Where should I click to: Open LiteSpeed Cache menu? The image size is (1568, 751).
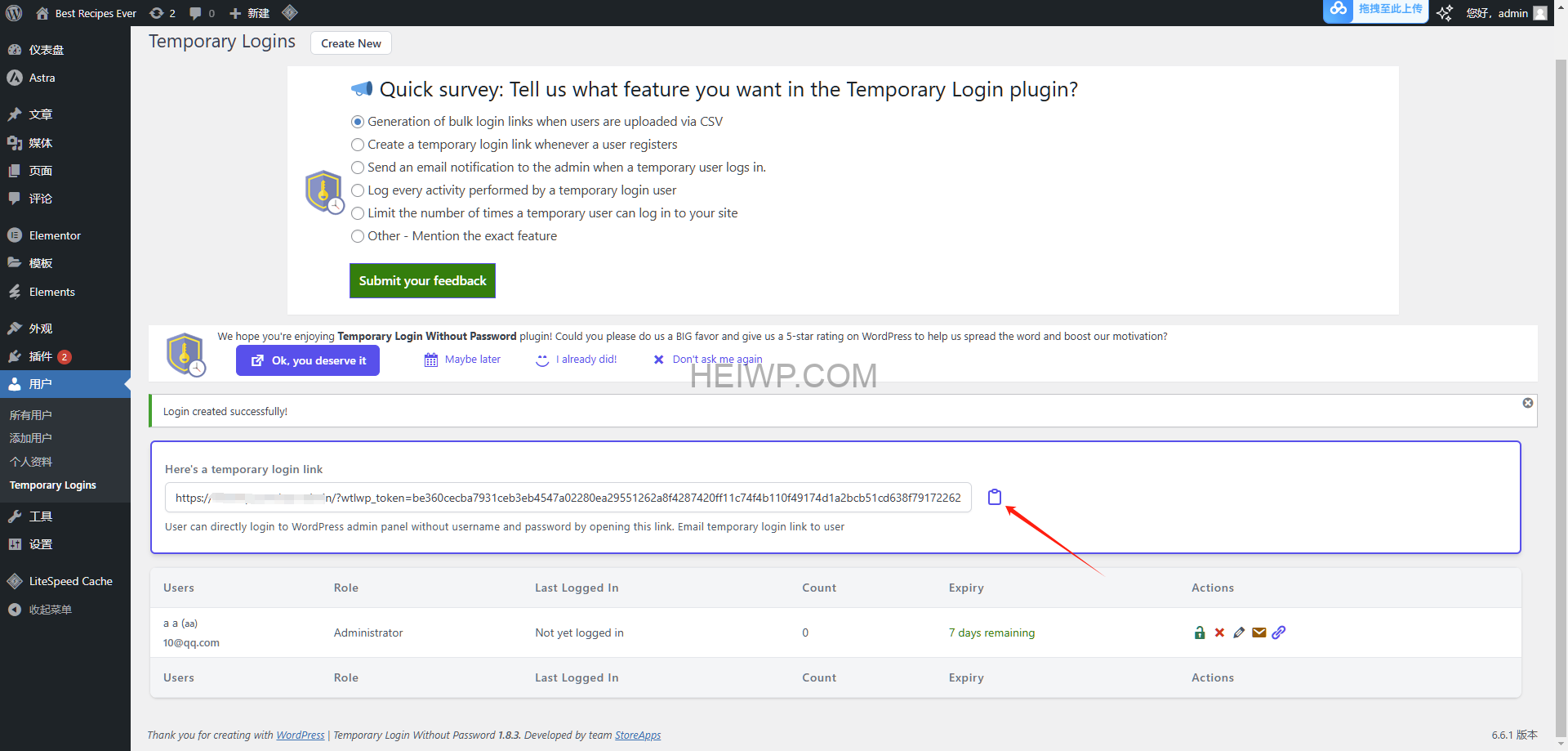pos(65,581)
